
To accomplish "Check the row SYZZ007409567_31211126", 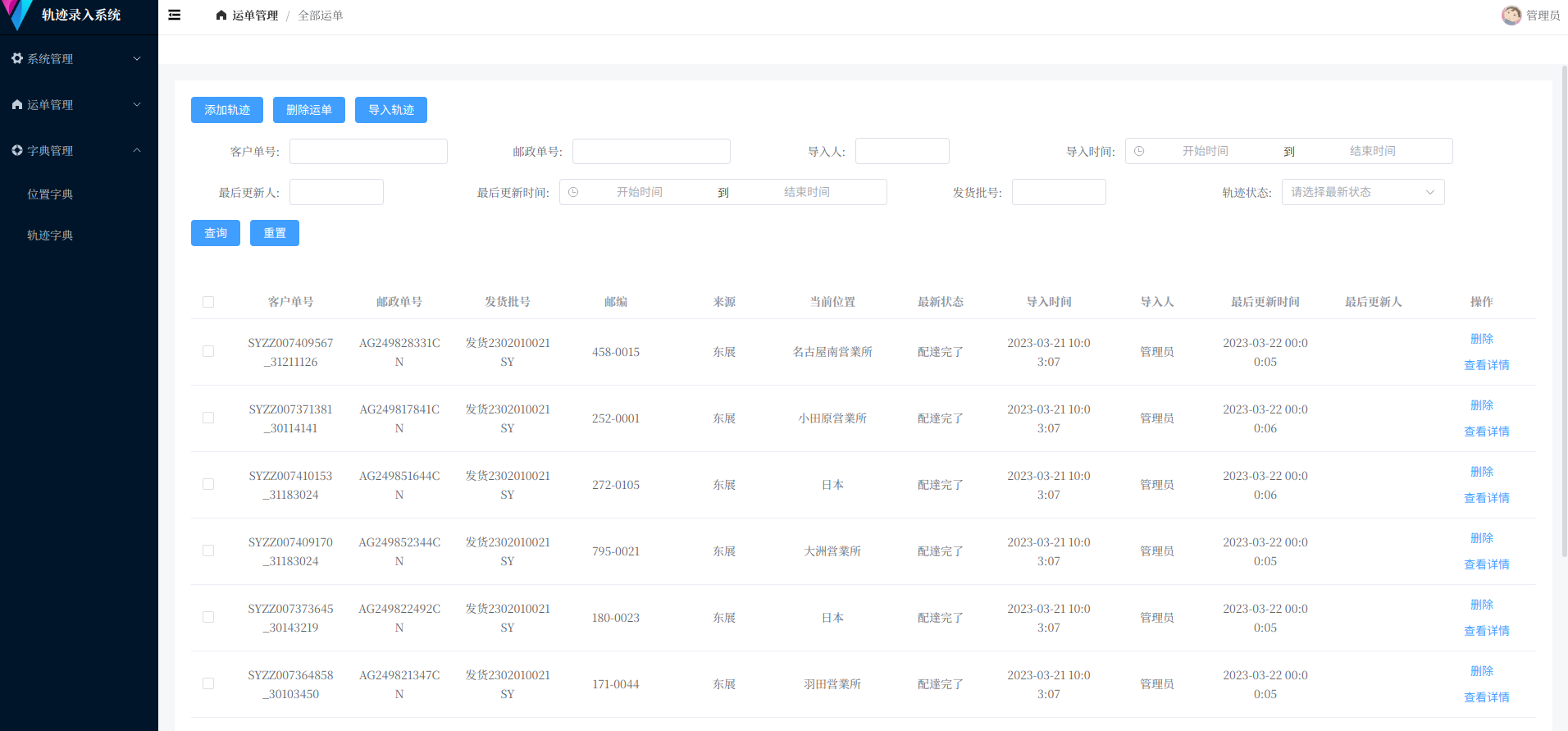I will [208, 351].
